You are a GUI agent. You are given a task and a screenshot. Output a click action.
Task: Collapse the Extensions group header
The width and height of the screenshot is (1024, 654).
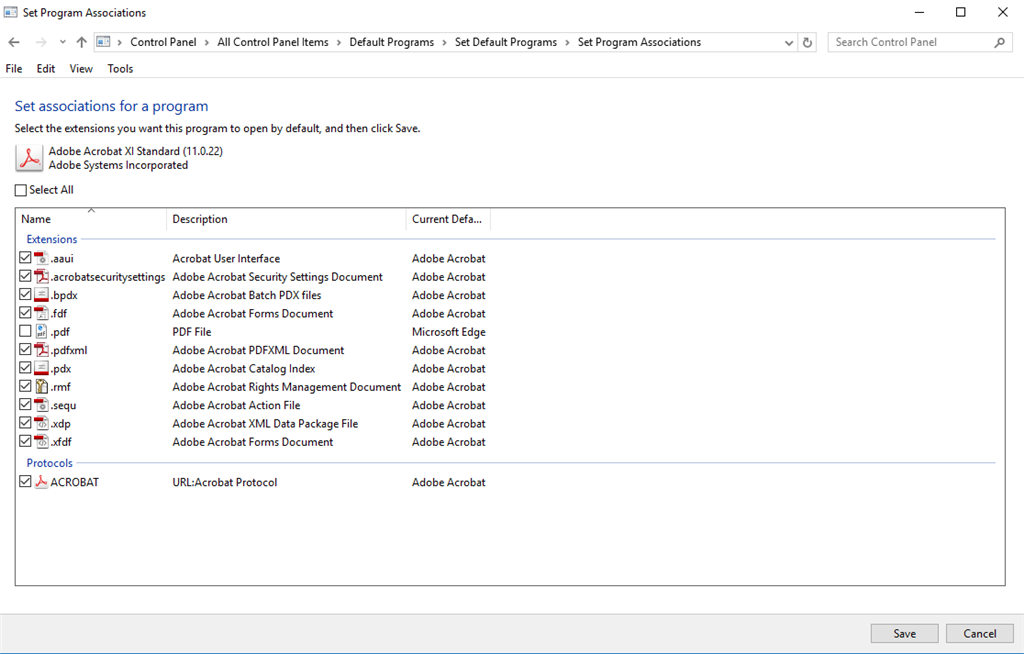(x=52, y=239)
